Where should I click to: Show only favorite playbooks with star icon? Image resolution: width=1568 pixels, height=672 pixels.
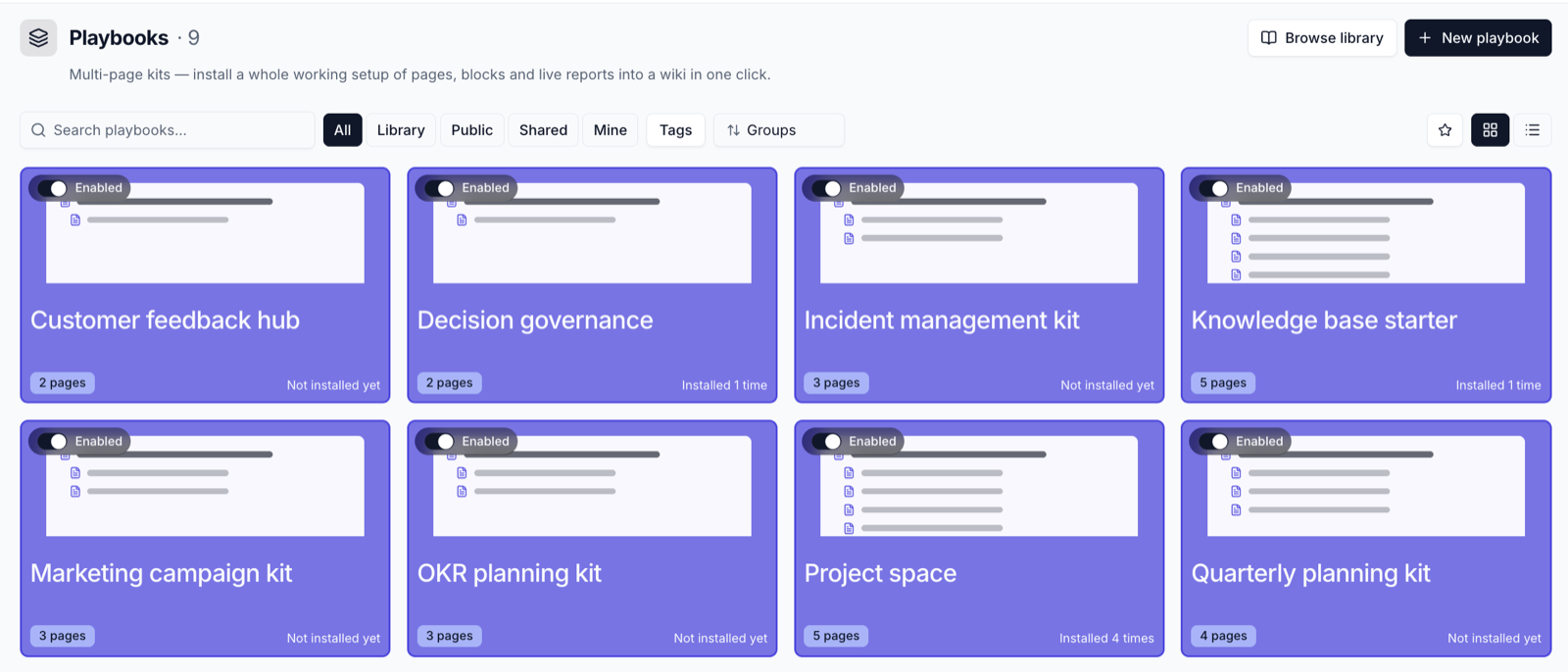click(1445, 130)
